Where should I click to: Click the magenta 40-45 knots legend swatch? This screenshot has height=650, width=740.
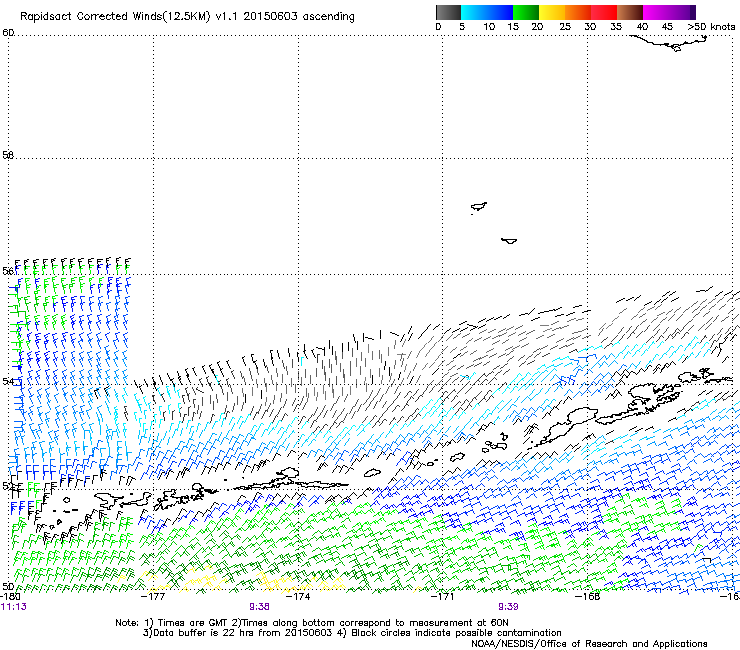[656, 12]
